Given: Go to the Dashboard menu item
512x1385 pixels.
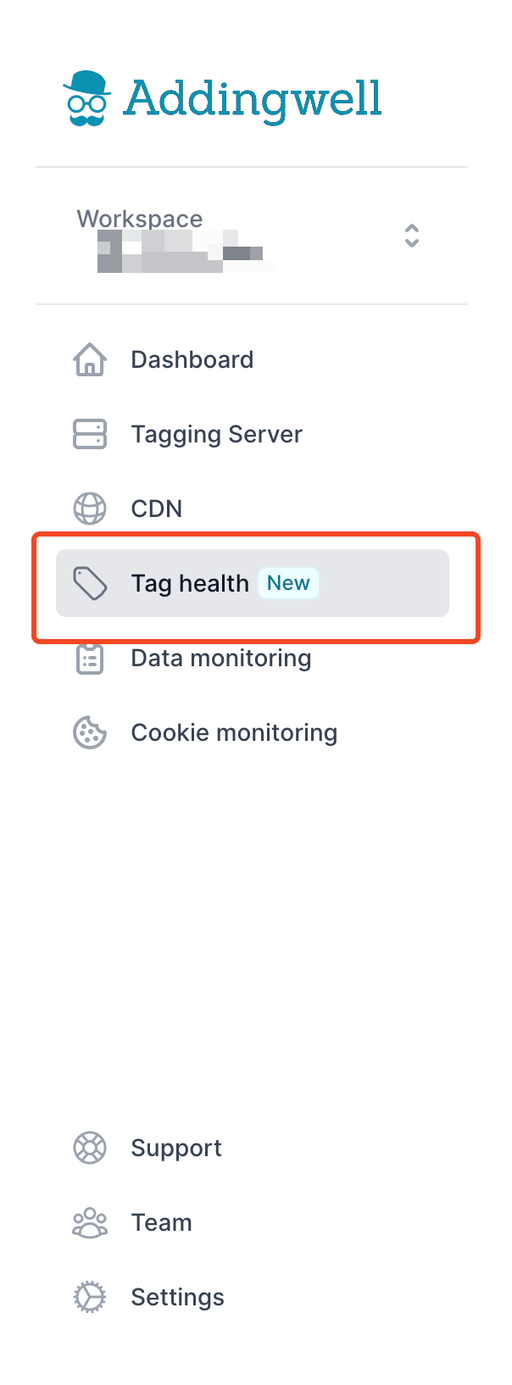Looking at the screenshot, I should (252, 360).
